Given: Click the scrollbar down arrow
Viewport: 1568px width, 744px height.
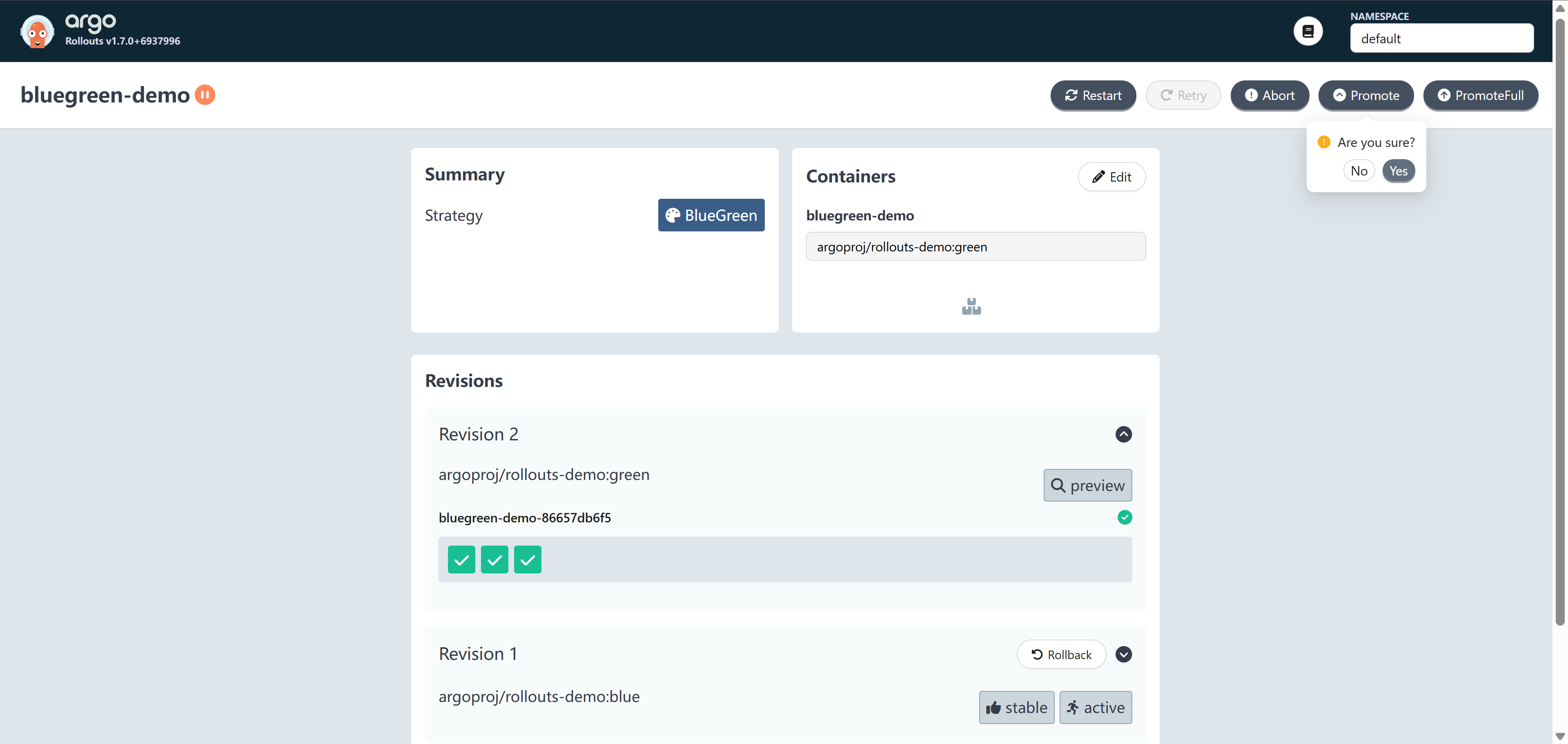Looking at the screenshot, I should pos(1560,737).
